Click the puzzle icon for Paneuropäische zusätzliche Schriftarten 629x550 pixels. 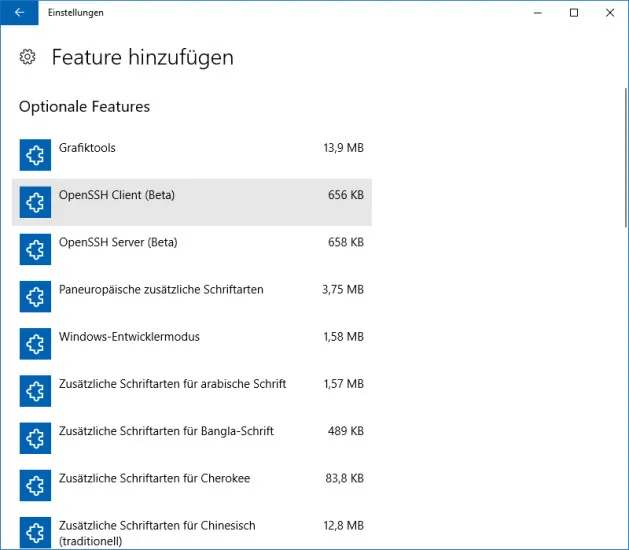[x=35, y=296]
